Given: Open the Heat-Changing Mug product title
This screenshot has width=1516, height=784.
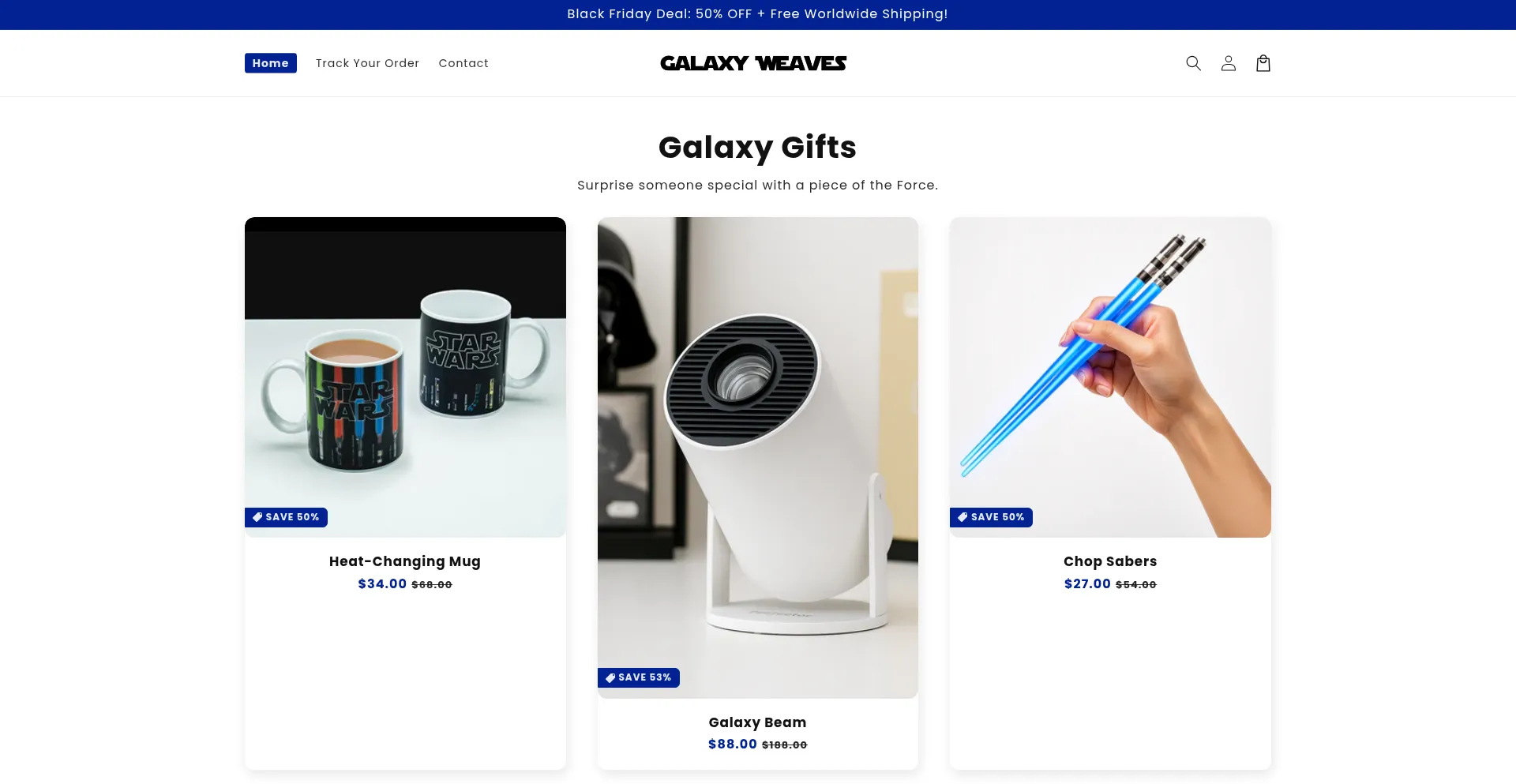Looking at the screenshot, I should pos(405,561).
